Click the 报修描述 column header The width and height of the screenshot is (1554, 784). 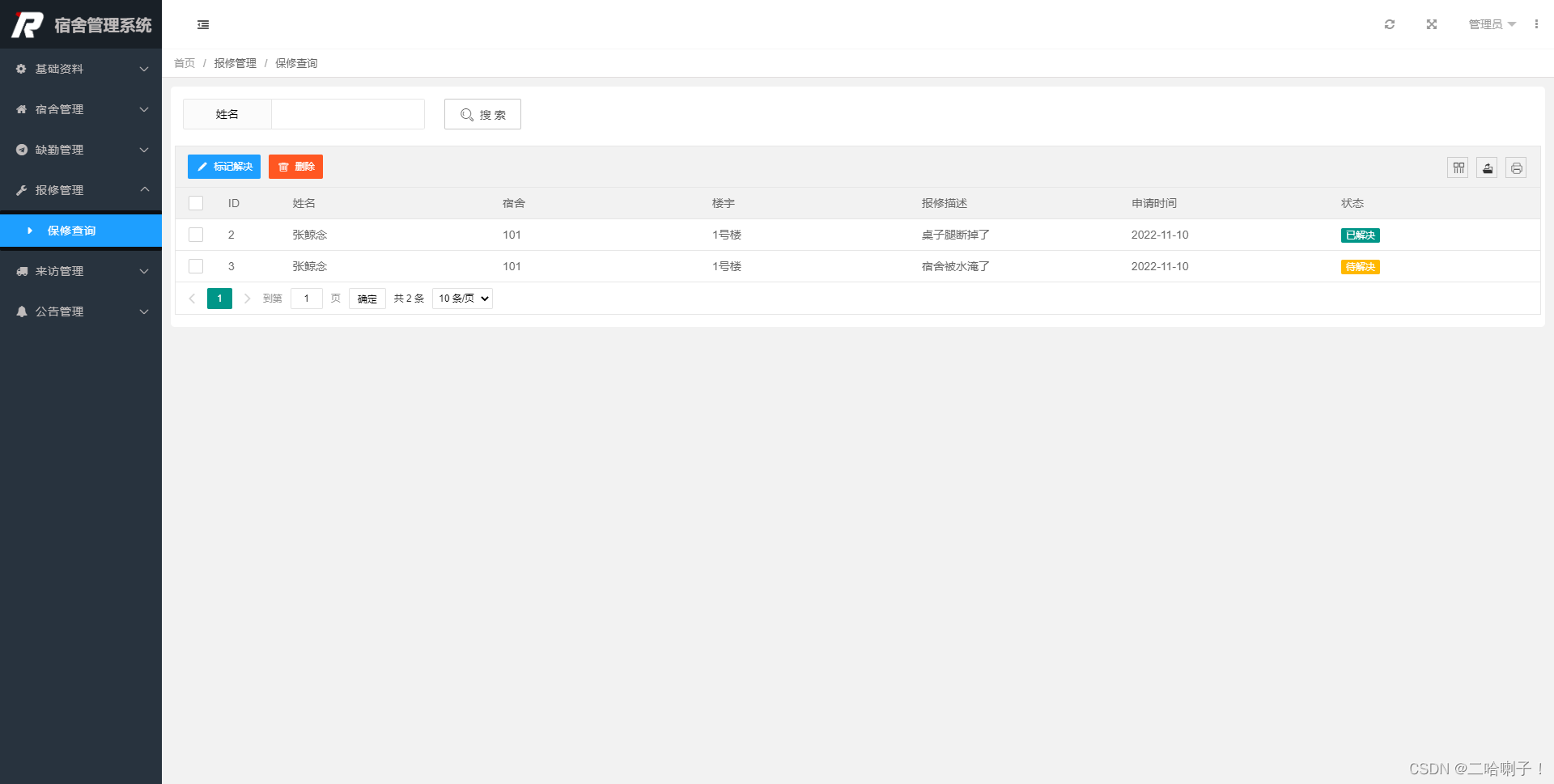pos(945,203)
